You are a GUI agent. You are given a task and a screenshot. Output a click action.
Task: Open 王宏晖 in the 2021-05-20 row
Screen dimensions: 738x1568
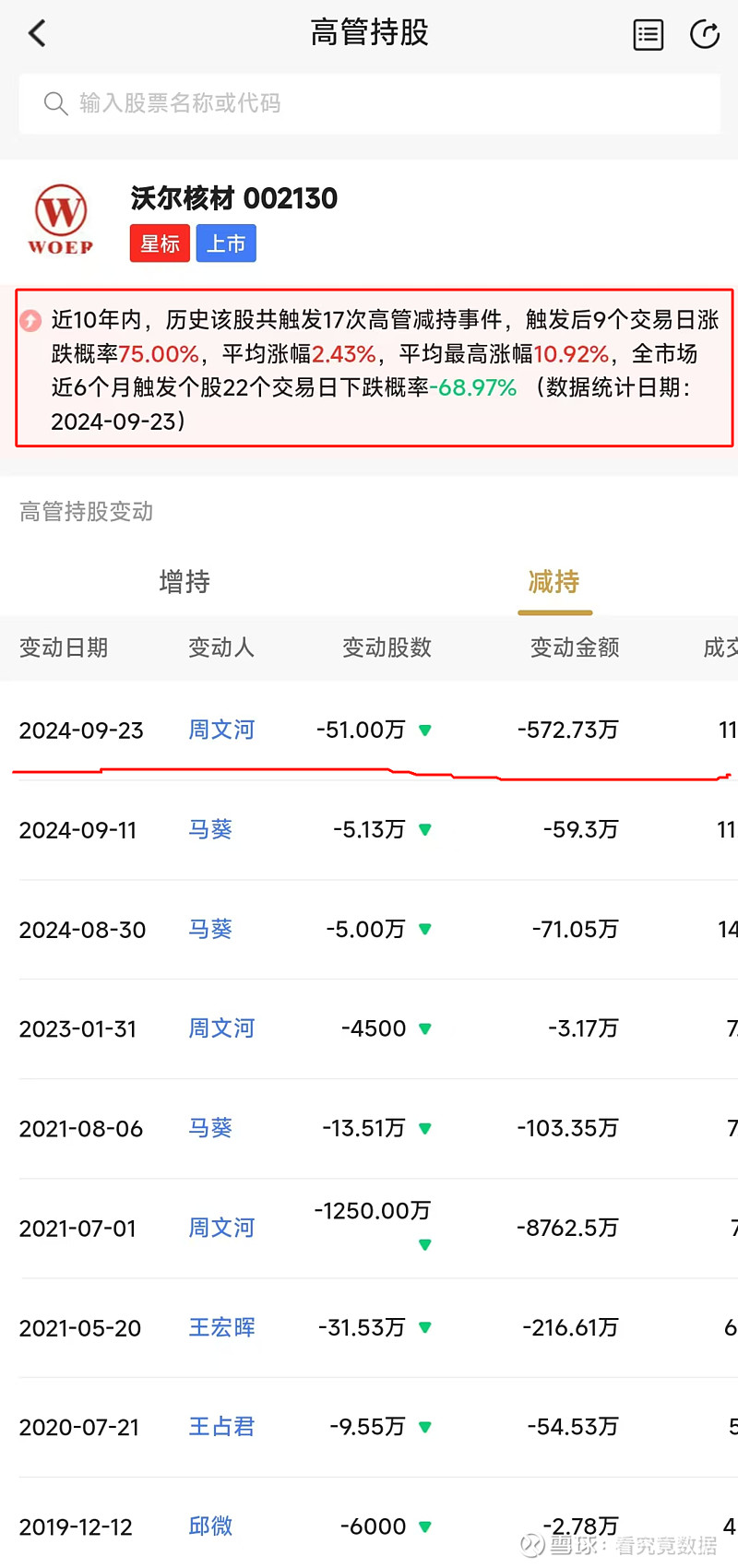(x=221, y=1327)
